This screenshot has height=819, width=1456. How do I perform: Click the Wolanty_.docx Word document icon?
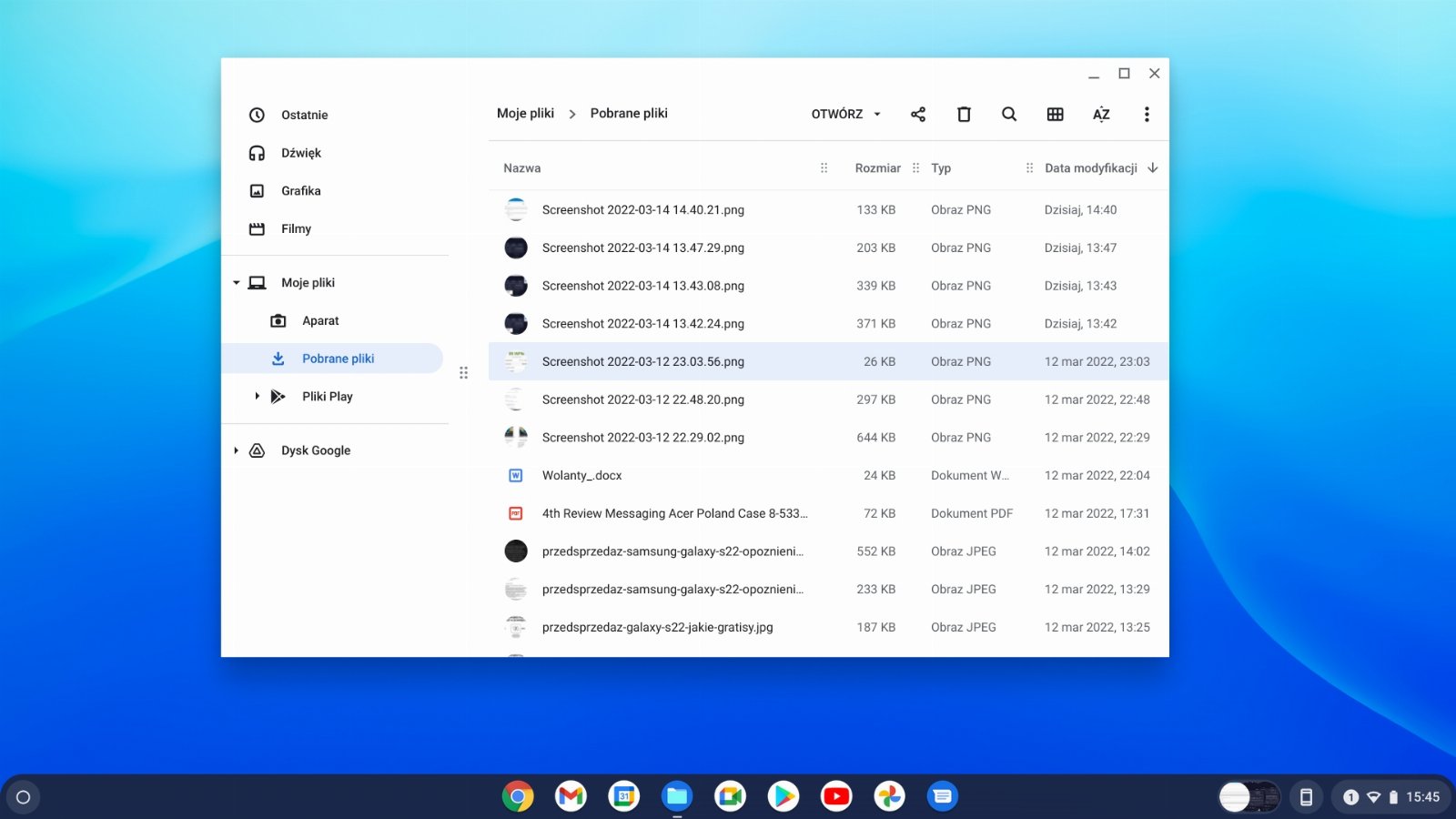point(516,475)
